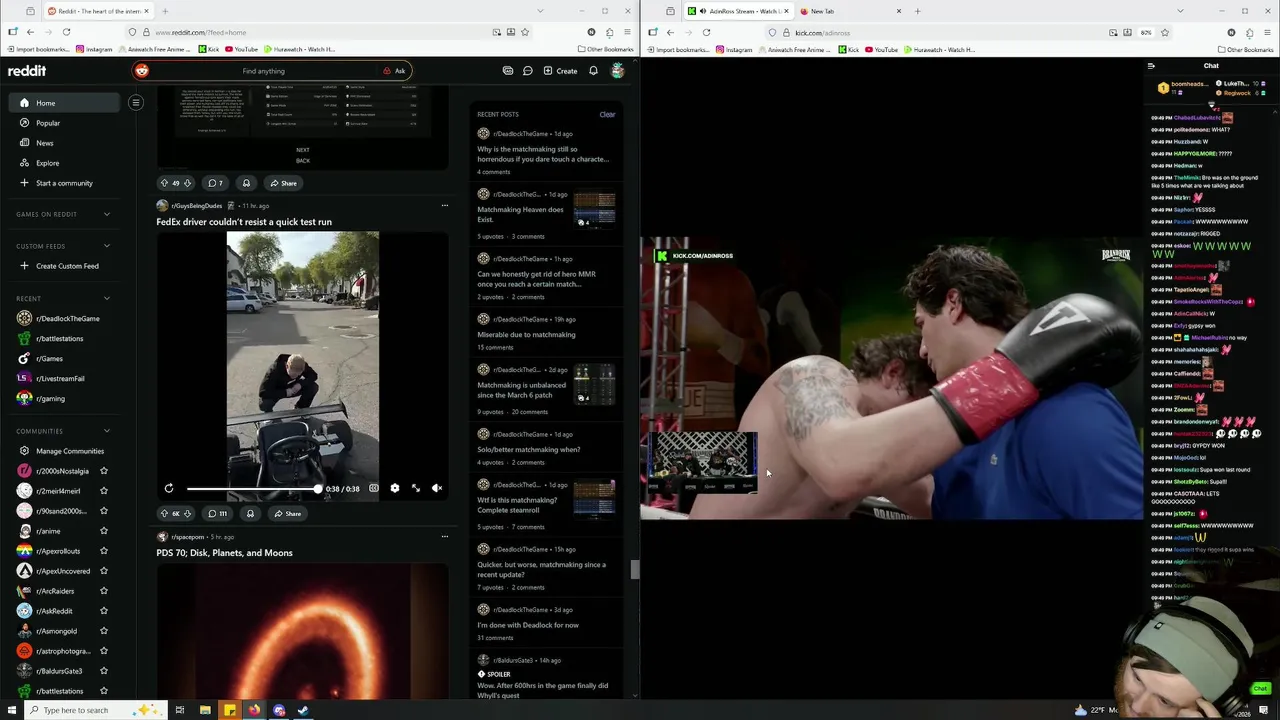
Task: Click Ask button in Reddit search bar
Action: coord(394,71)
